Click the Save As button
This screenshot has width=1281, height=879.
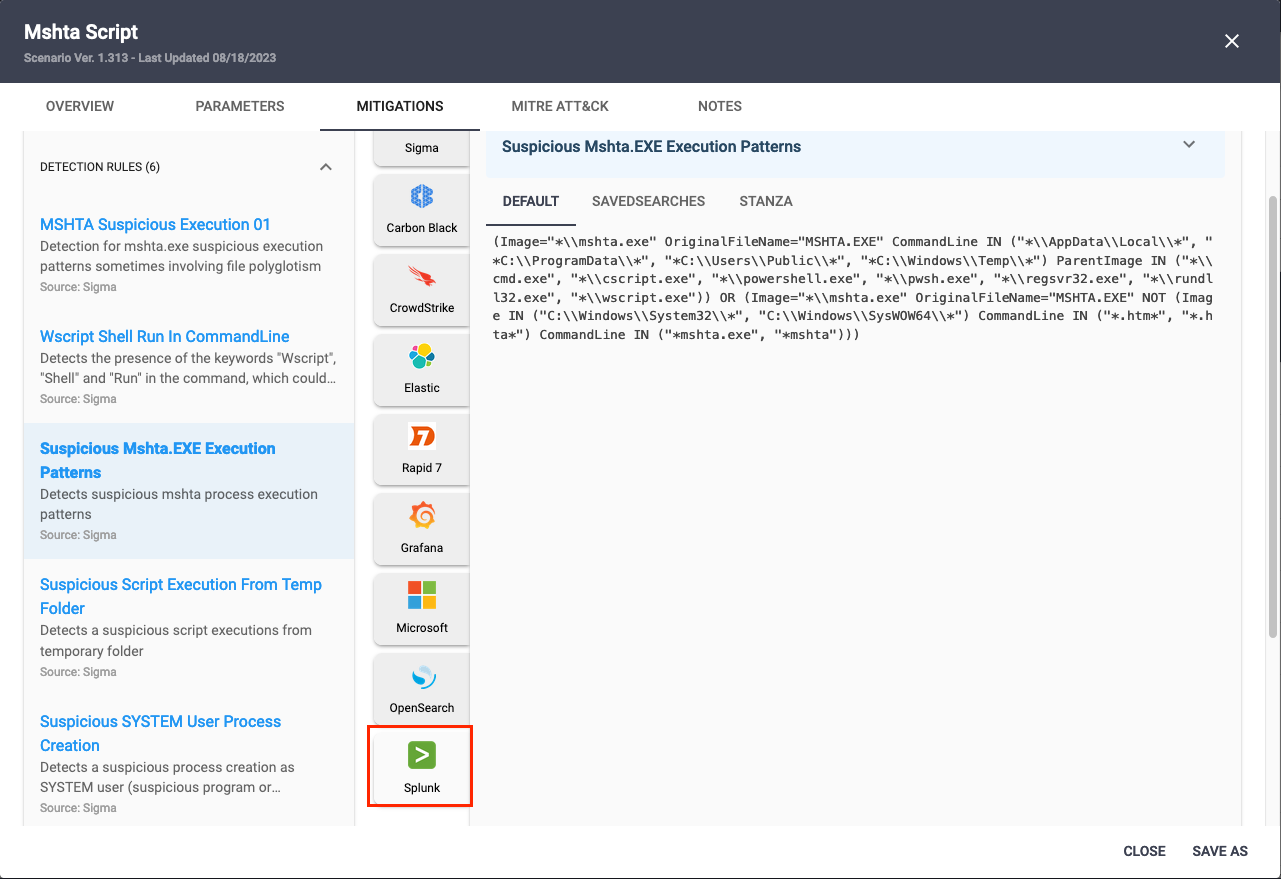coord(1219,851)
